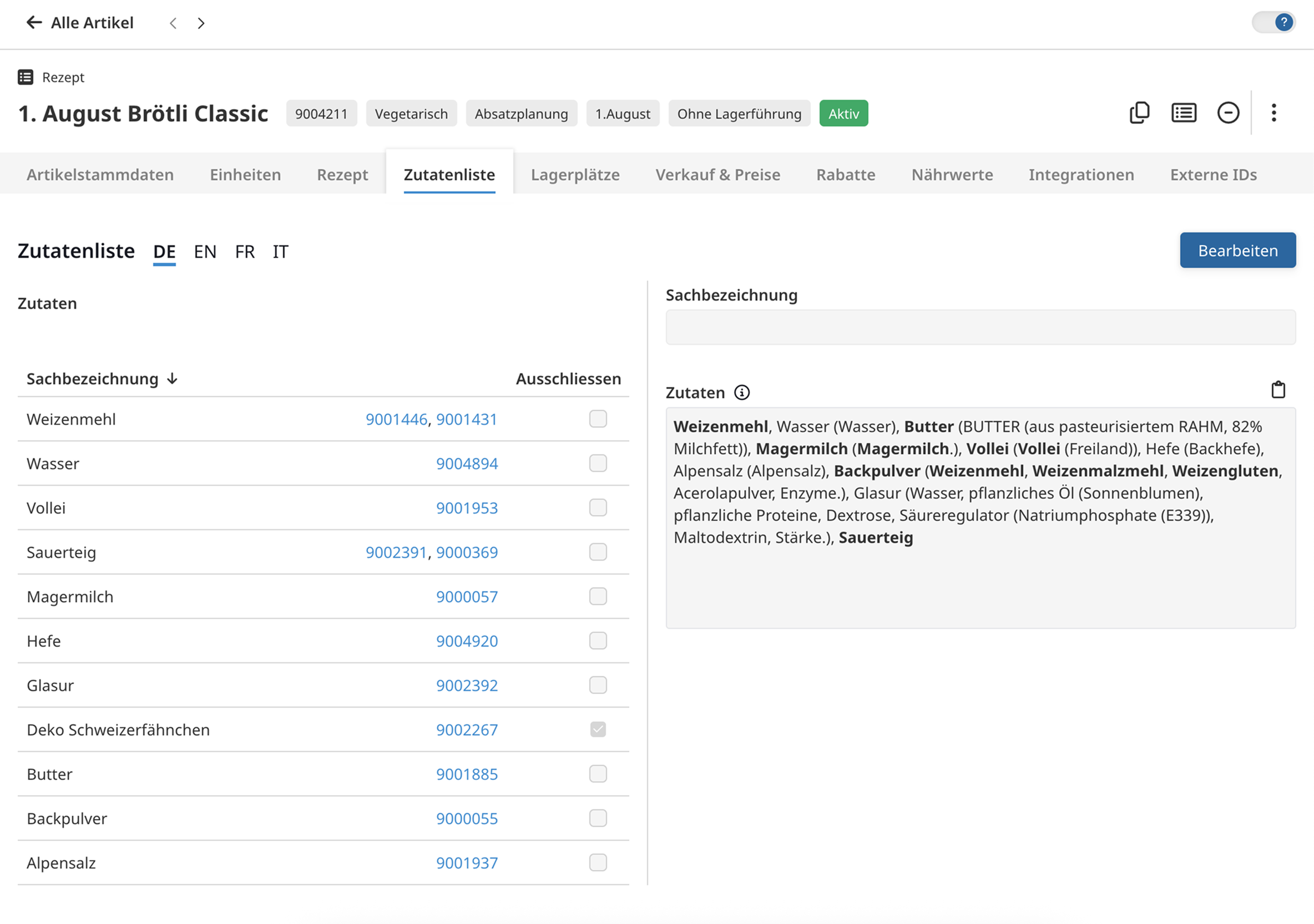Go to previous article with left chevron
The height and width of the screenshot is (924, 1314).
(x=173, y=23)
